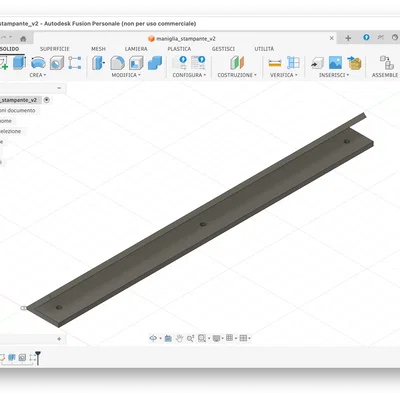Image resolution: width=400 pixels, height=400 pixels.
Task: Close the maniglia_stampante_v2 document tab
Action: 332,38
